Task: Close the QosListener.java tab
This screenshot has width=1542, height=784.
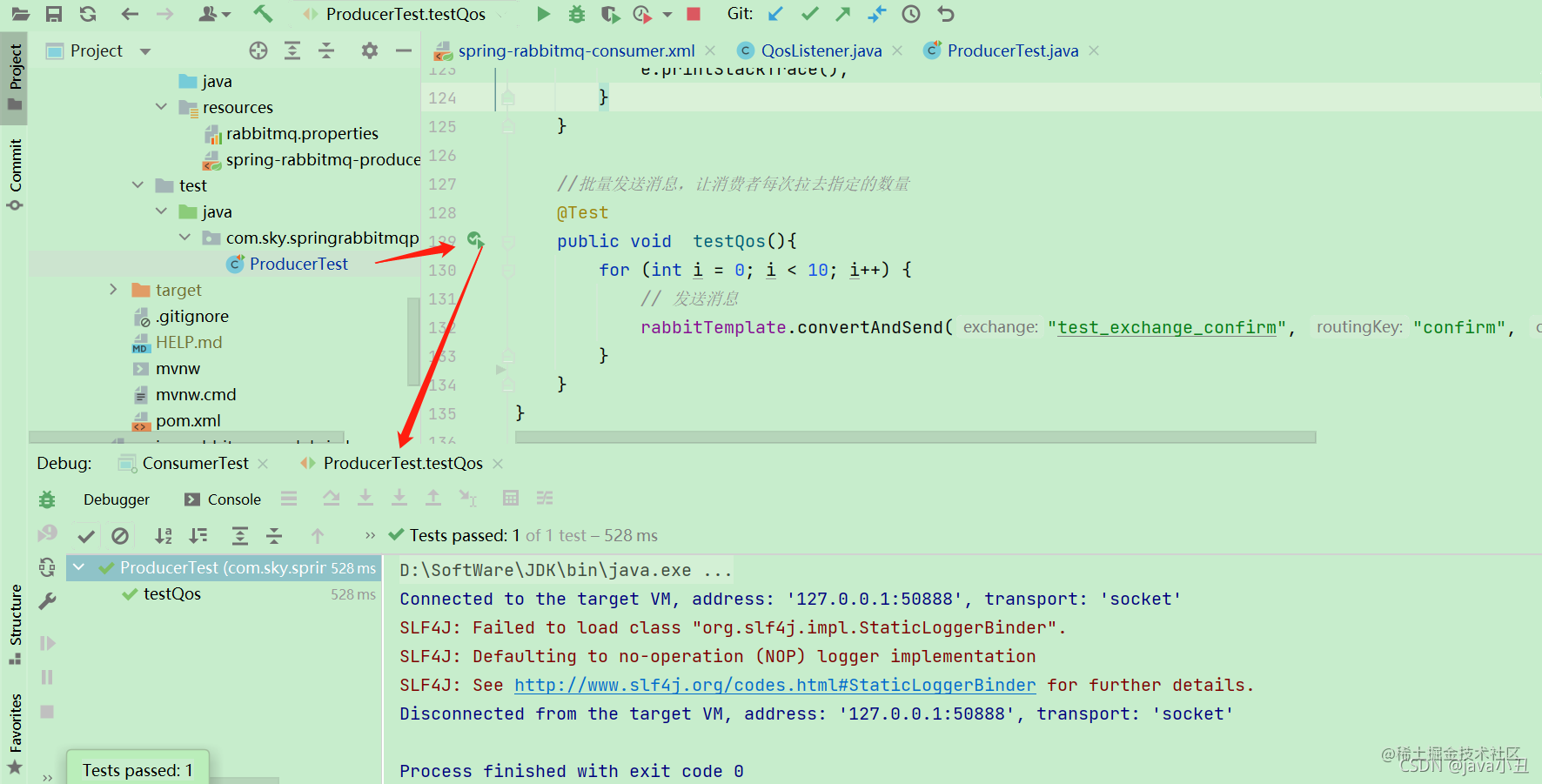Action: (x=896, y=50)
